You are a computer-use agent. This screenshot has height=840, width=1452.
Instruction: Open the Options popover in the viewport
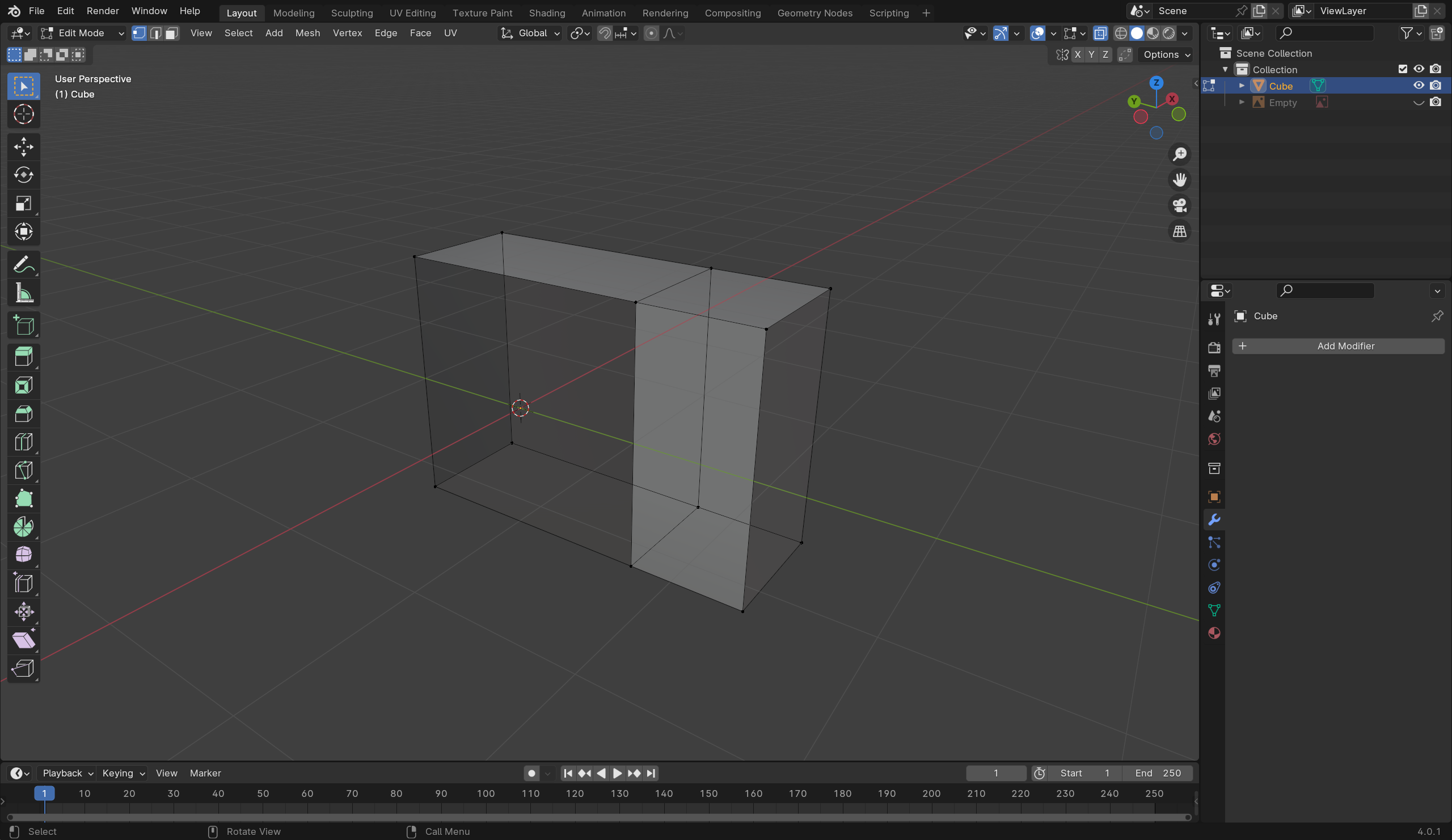pos(1166,54)
